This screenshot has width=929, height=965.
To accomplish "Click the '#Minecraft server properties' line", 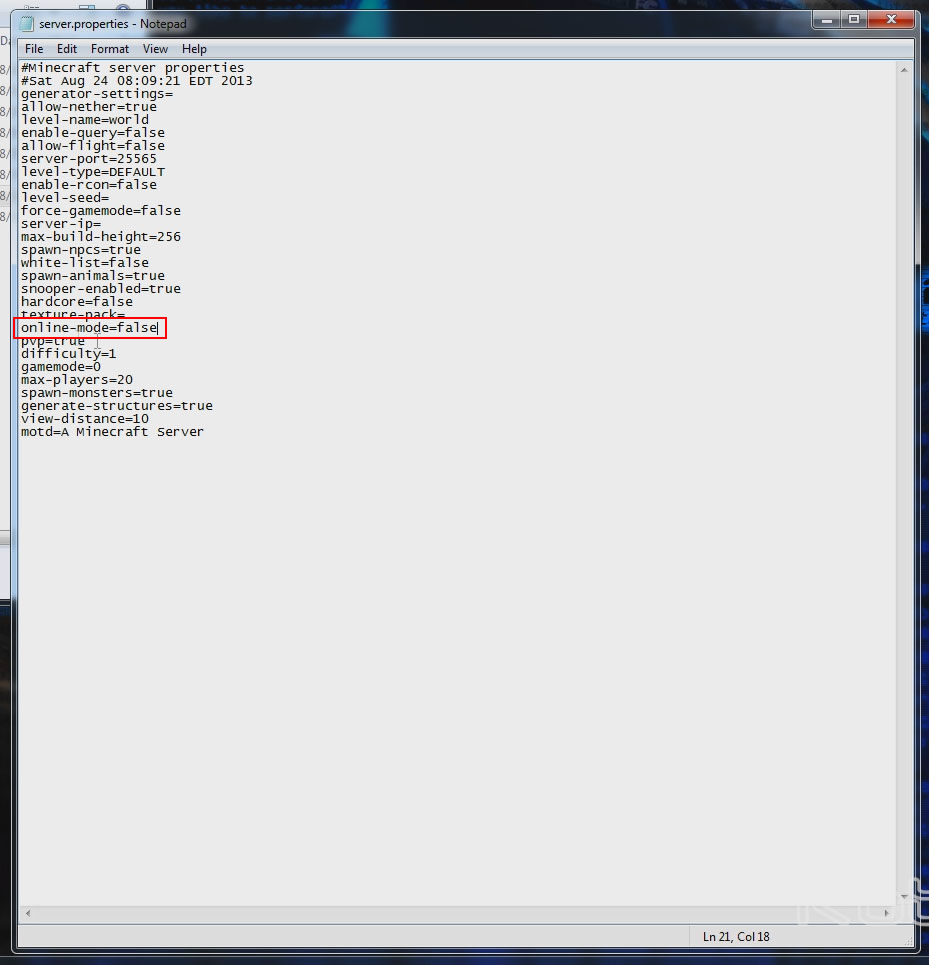I will [132, 68].
